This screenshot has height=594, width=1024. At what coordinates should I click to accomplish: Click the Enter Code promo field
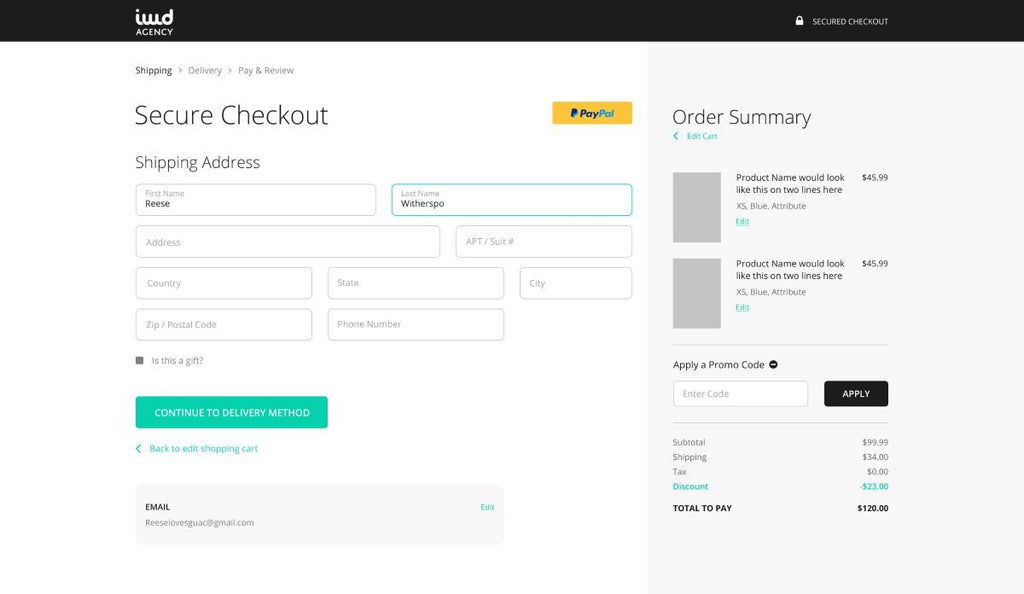click(x=740, y=394)
